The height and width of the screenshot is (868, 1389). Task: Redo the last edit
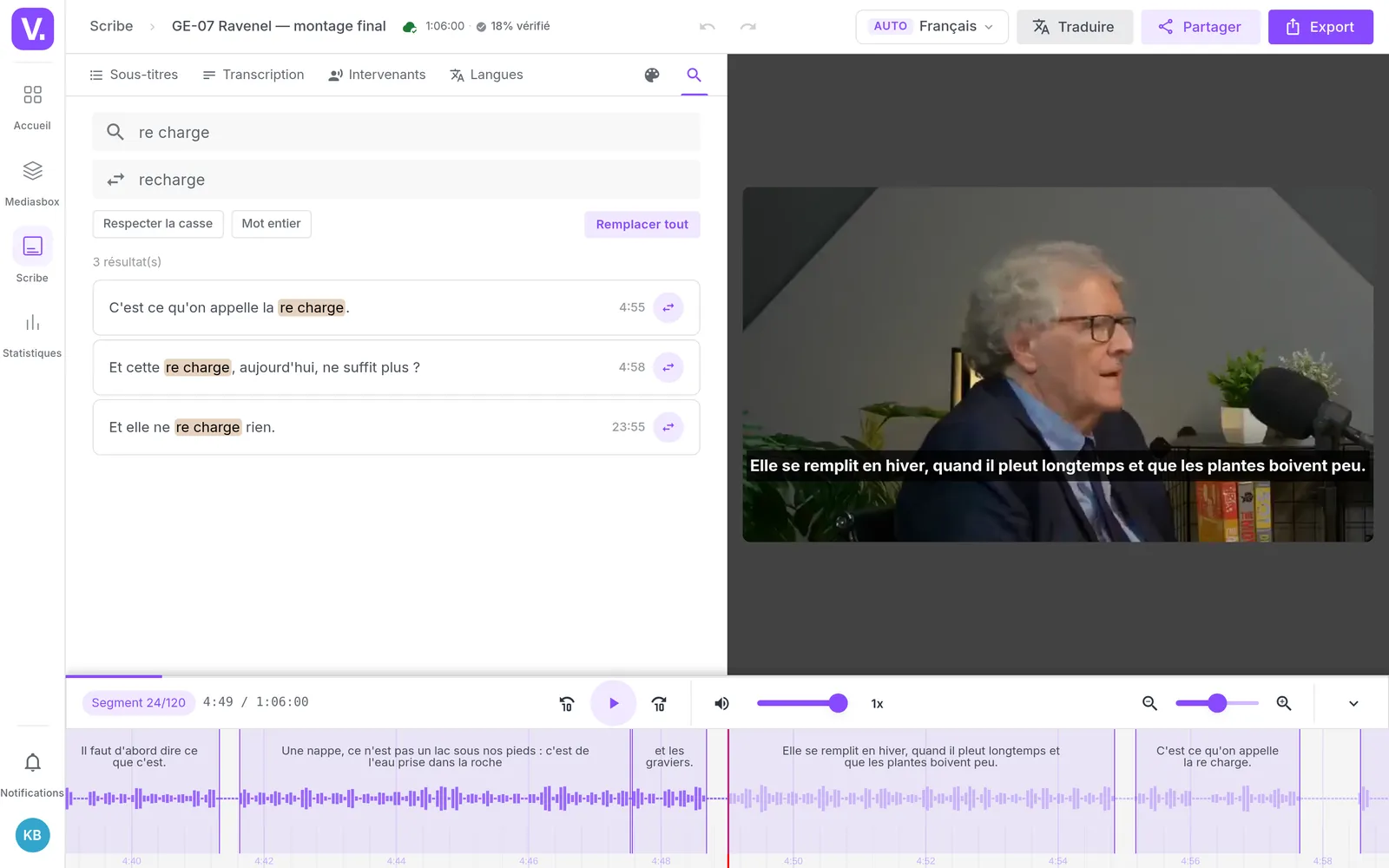tap(747, 27)
